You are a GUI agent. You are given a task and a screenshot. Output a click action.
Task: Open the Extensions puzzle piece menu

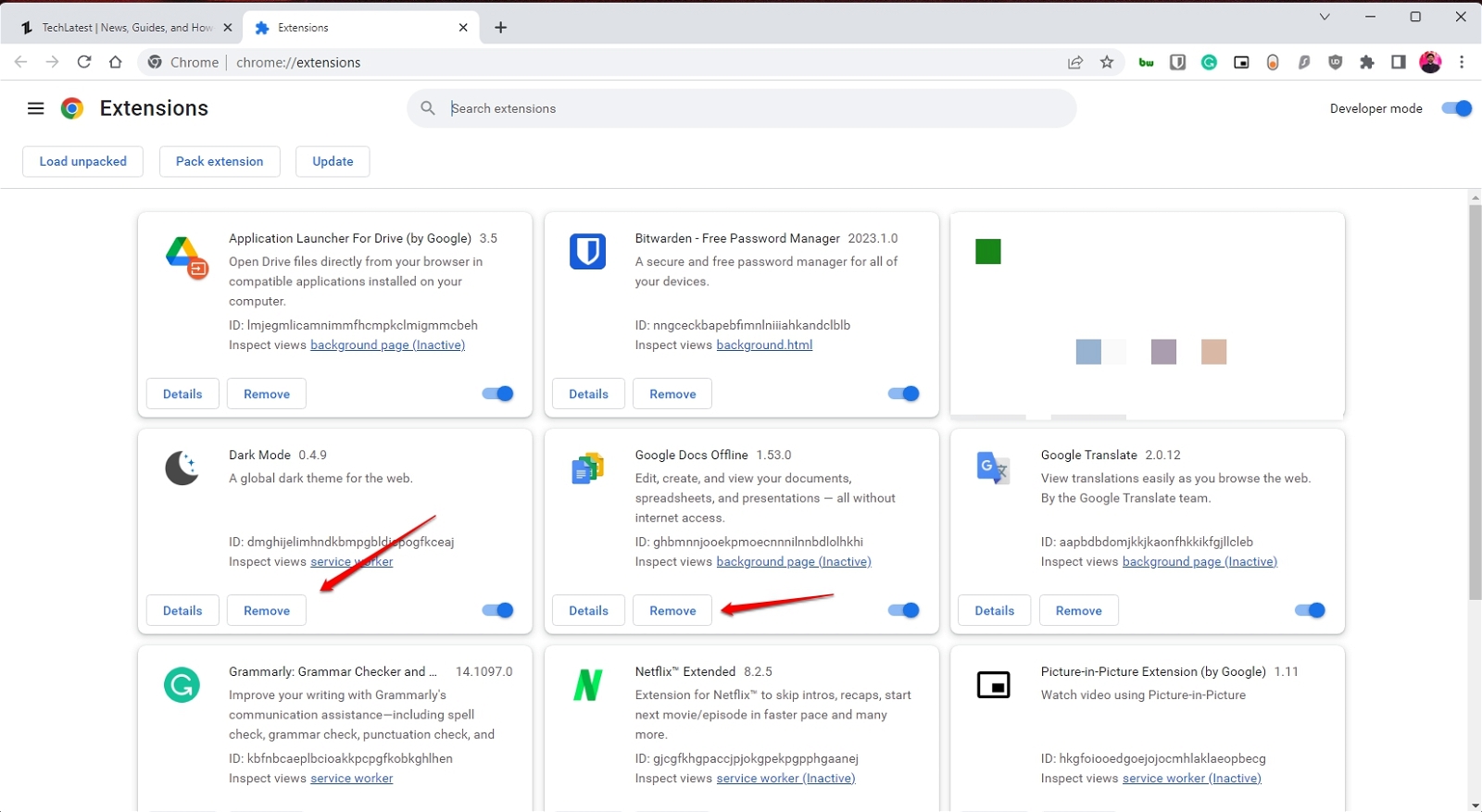point(1366,63)
